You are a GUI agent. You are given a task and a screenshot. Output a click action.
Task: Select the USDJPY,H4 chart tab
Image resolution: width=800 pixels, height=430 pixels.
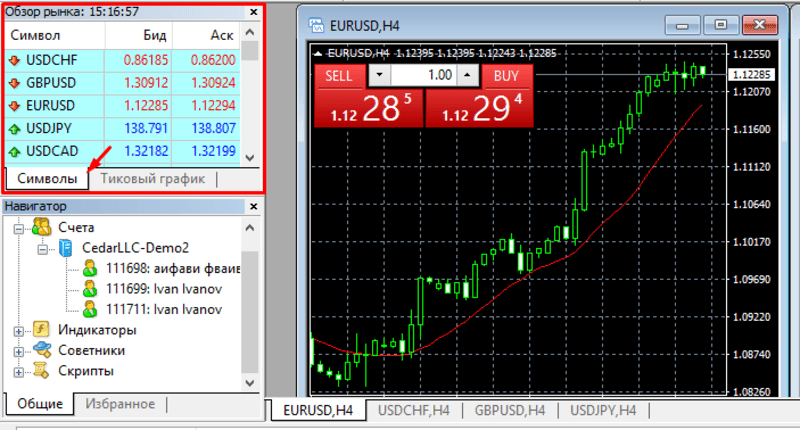click(x=603, y=410)
